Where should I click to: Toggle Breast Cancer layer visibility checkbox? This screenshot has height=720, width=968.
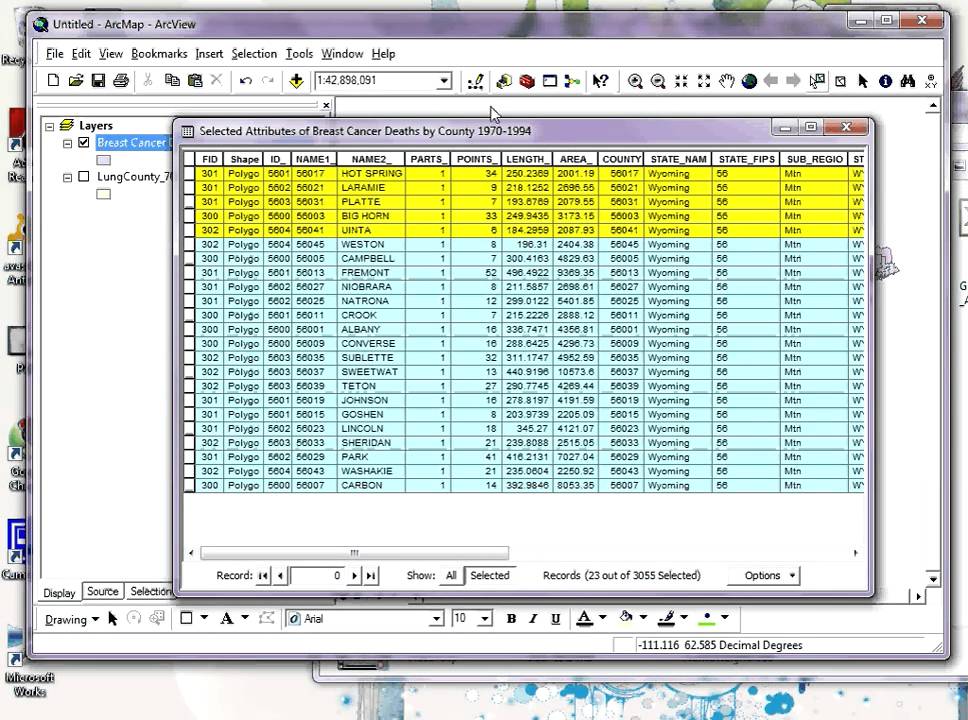pyautogui.click(x=84, y=143)
